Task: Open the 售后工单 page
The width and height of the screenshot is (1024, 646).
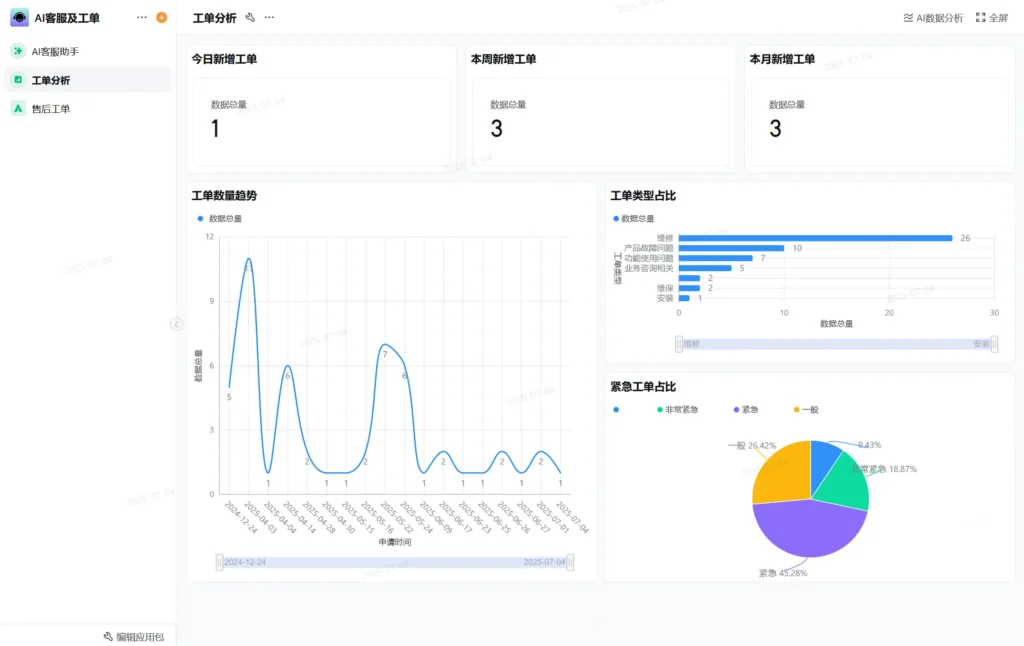Action: click(x=51, y=109)
